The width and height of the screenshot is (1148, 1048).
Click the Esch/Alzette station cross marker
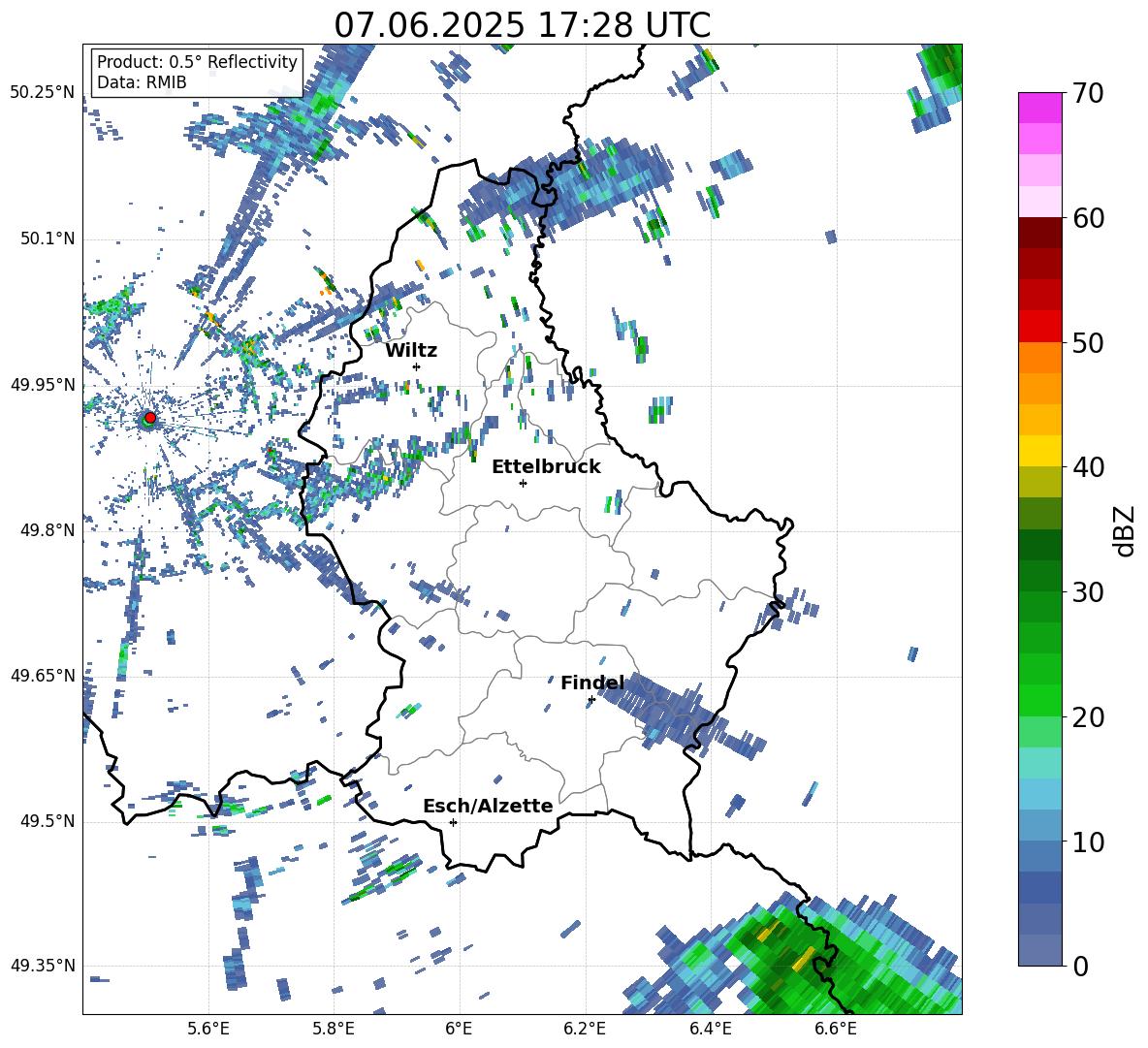453,822
